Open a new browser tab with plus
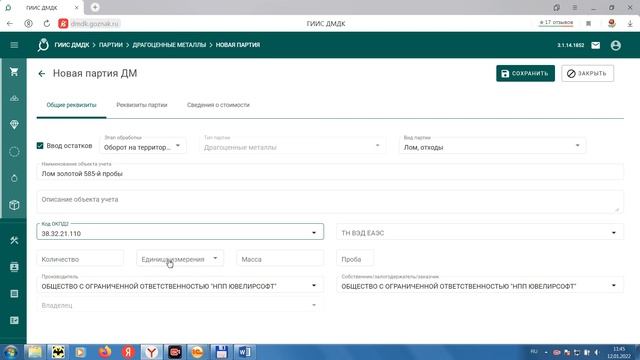 point(95,7)
